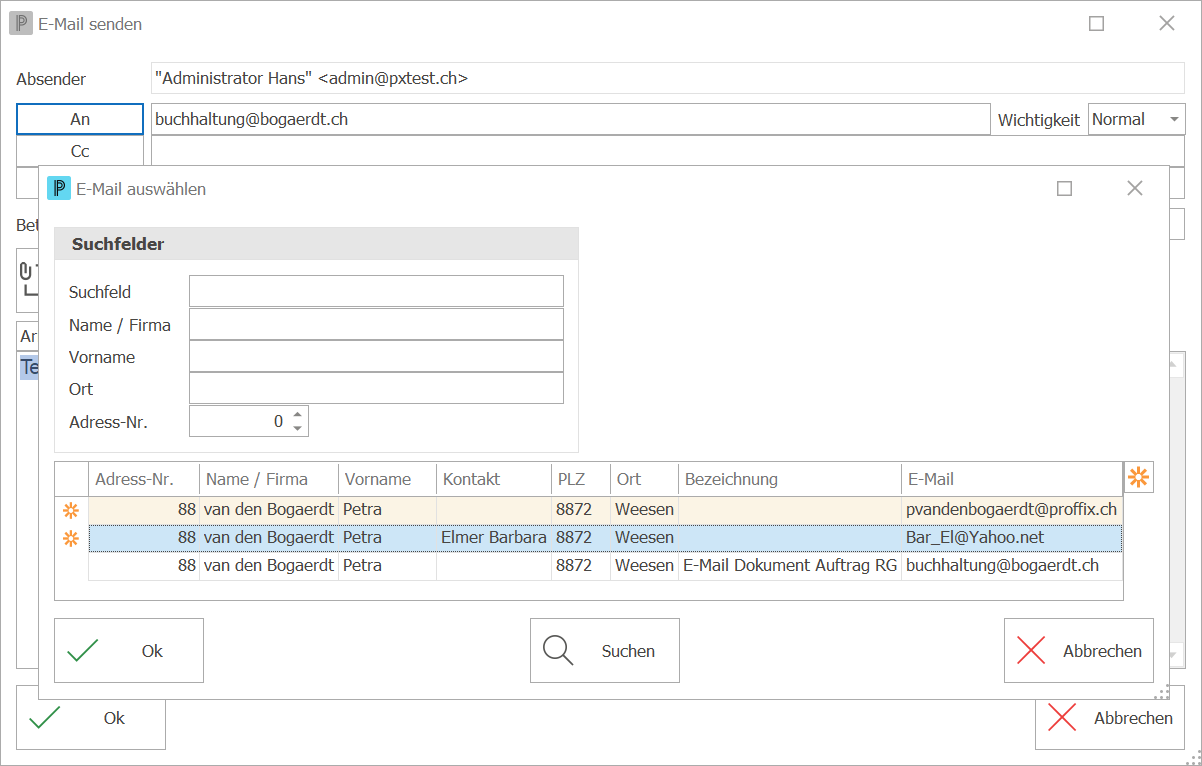The width and height of the screenshot is (1202, 766).
Task: Click Kontakt cell Elmer Barbara
Action: coord(494,538)
